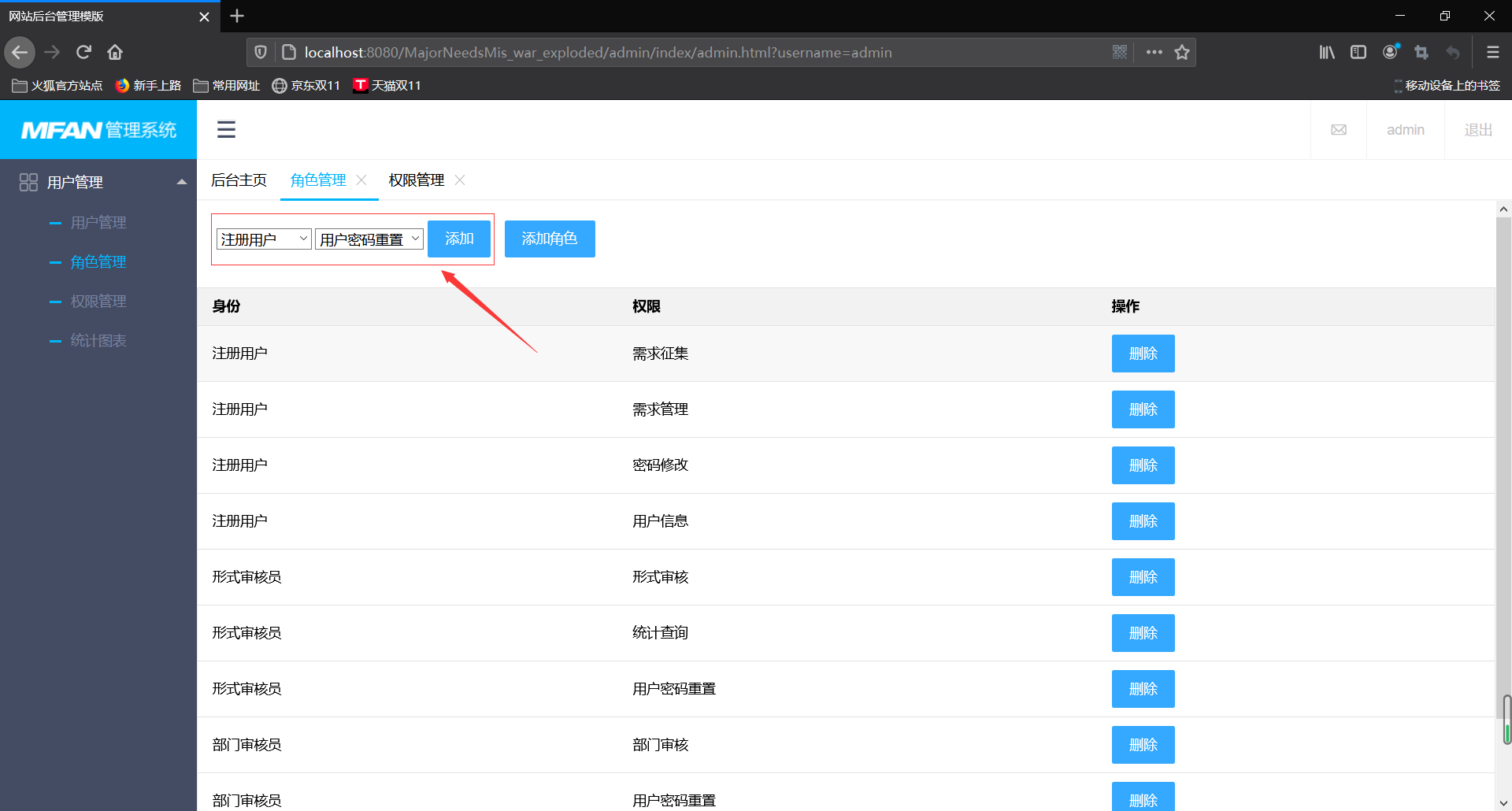The image size is (1512, 811).
Task: Open the 用户密码重置 permission dropdown
Action: [x=369, y=239]
